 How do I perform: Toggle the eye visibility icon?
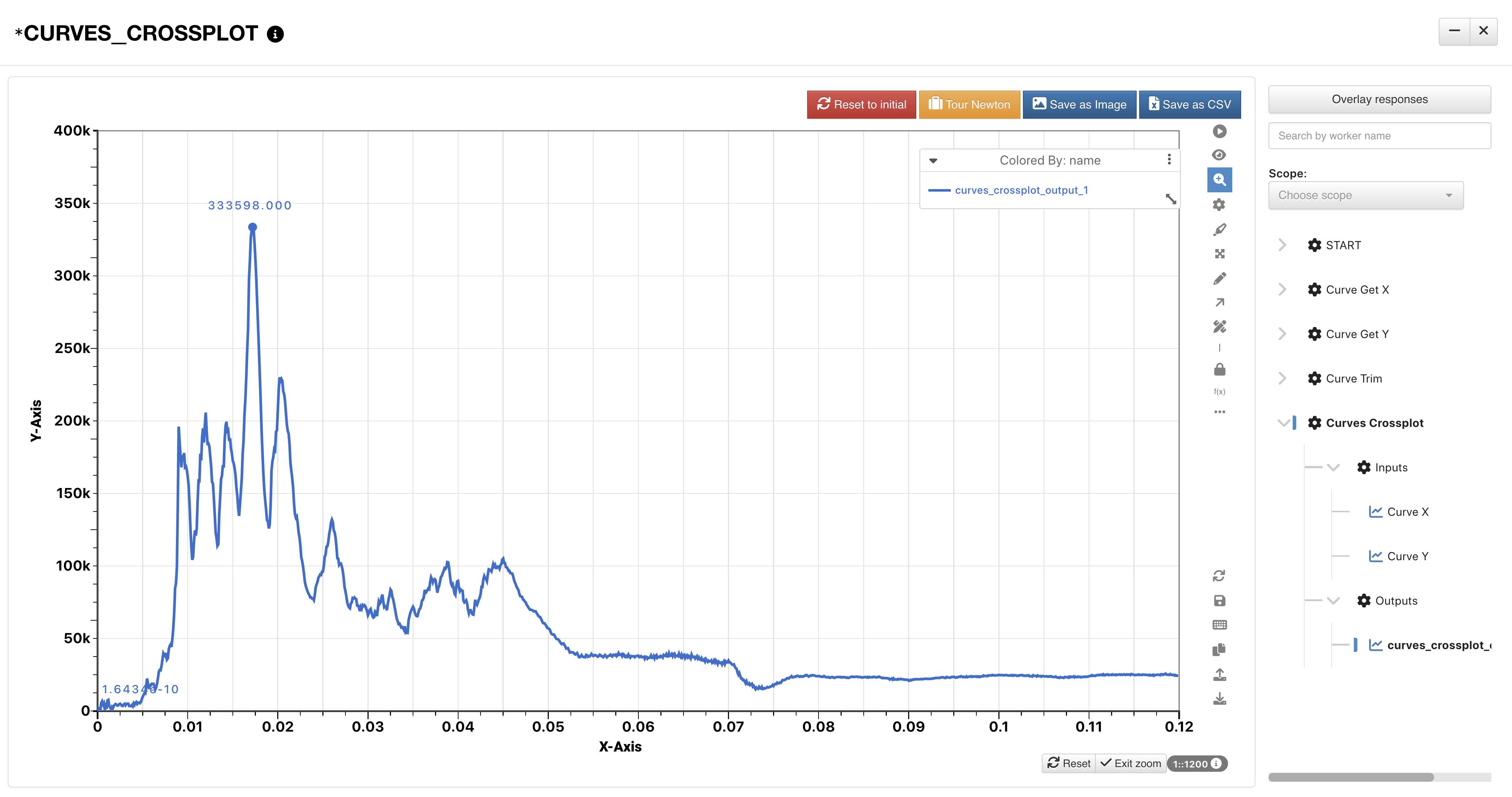[x=1219, y=155]
